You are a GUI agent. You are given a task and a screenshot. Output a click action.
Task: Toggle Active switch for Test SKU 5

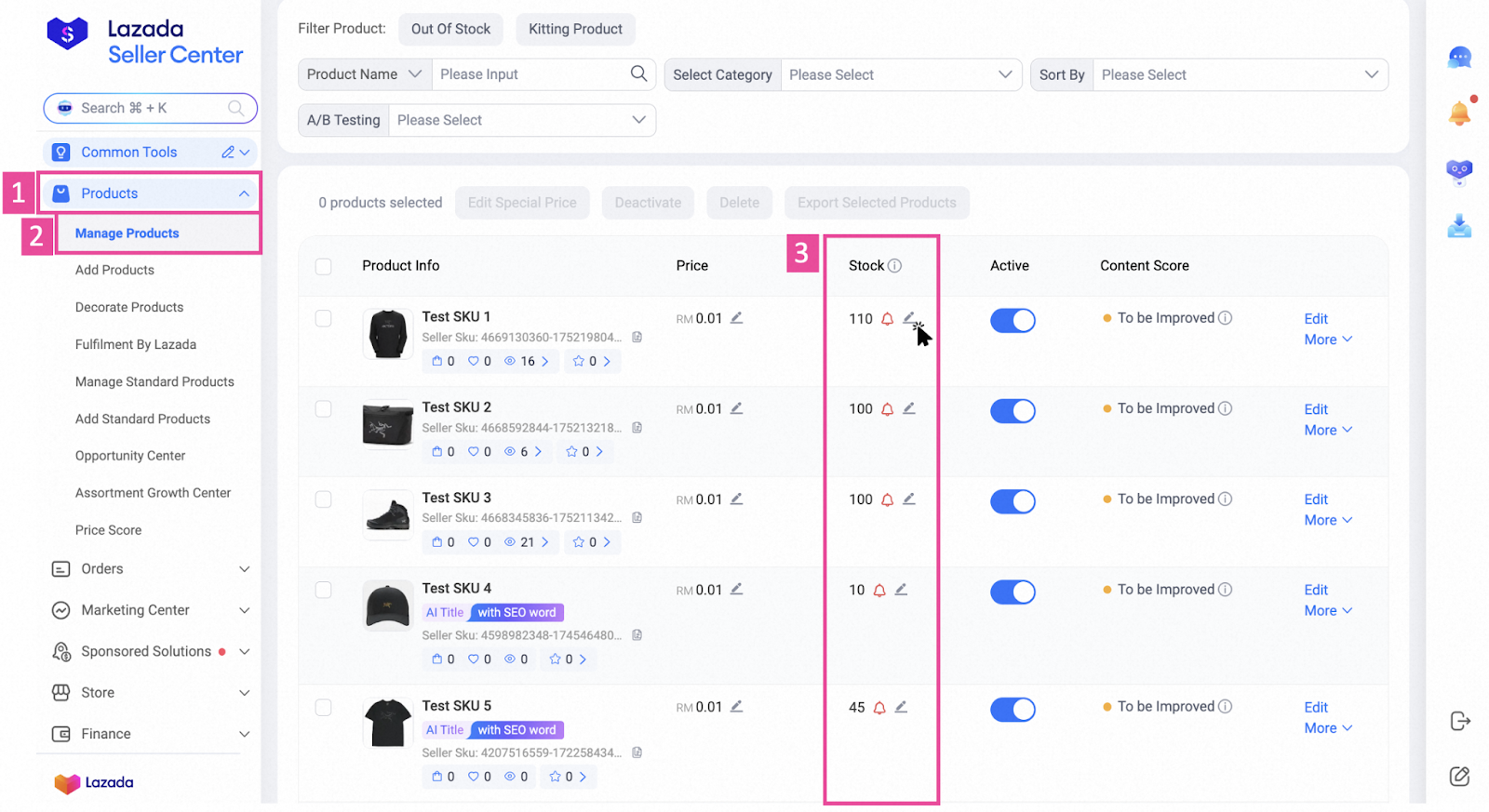pos(1013,710)
